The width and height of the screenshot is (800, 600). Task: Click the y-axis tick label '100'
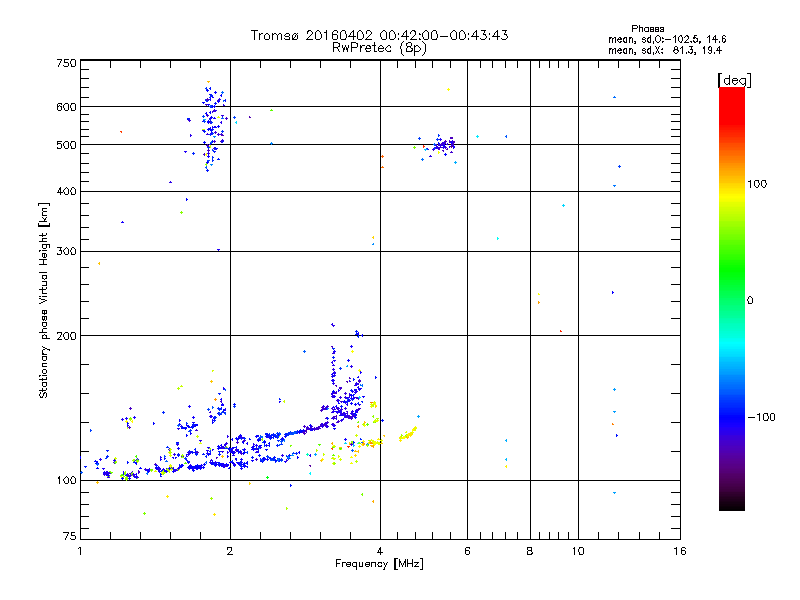pos(66,480)
